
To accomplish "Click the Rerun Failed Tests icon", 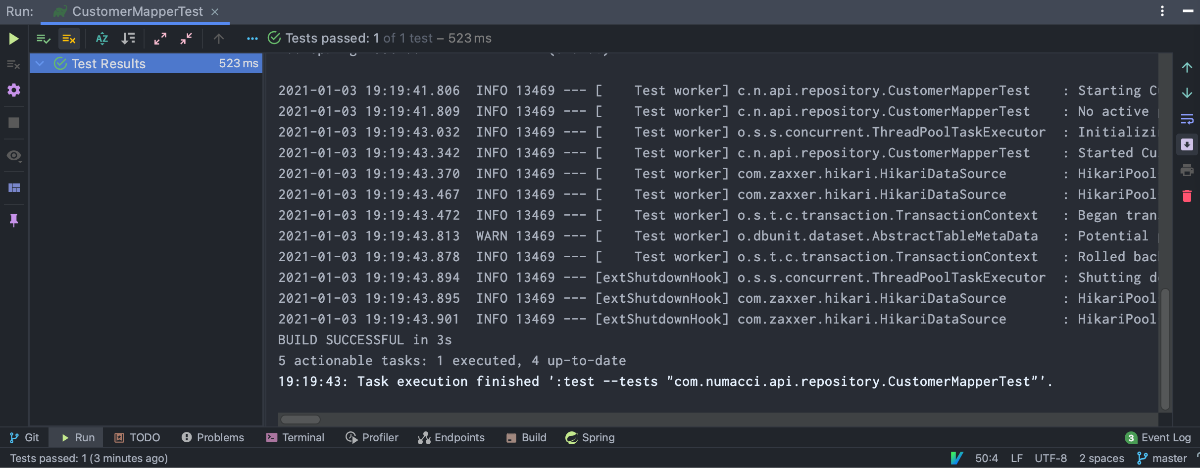I will click(x=14, y=64).
